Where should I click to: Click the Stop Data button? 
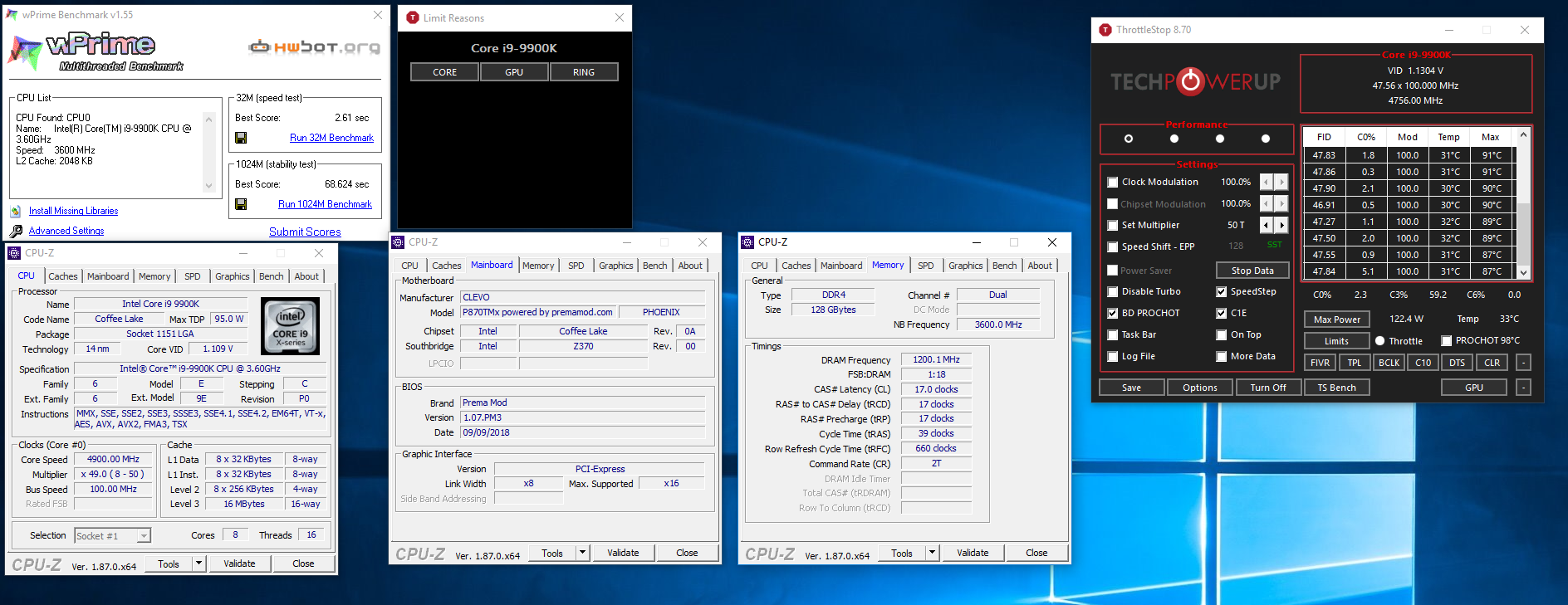[x=1252, y=271]
